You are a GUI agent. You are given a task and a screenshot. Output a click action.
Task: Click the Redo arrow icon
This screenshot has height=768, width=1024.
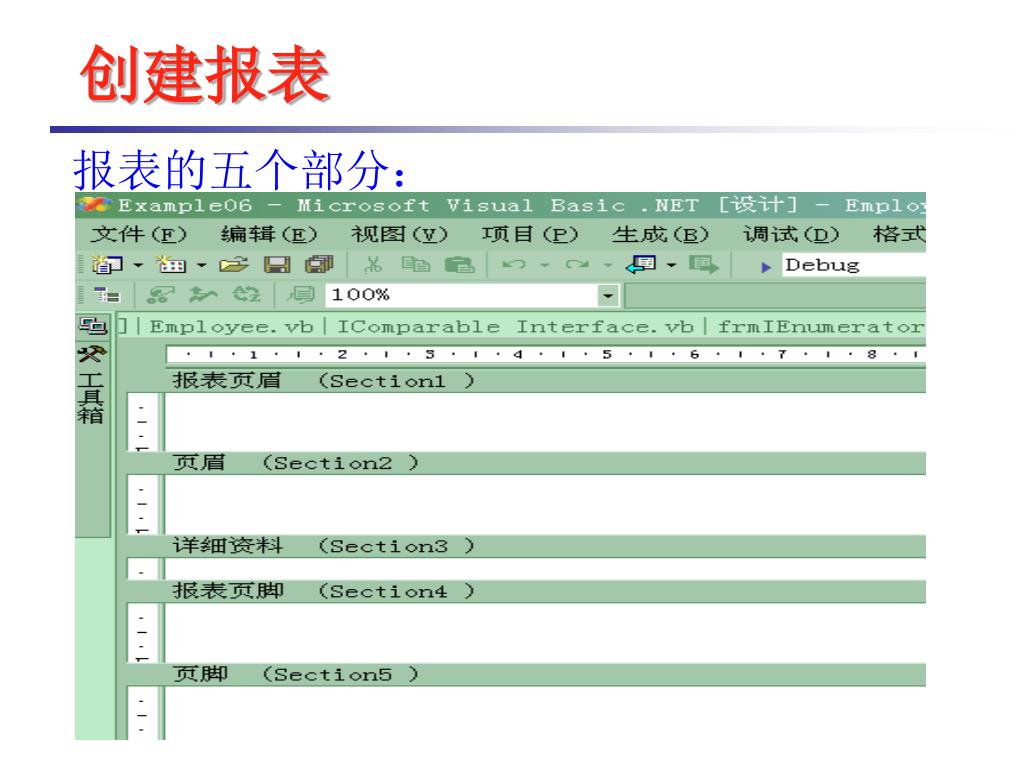tap(577, 264)
